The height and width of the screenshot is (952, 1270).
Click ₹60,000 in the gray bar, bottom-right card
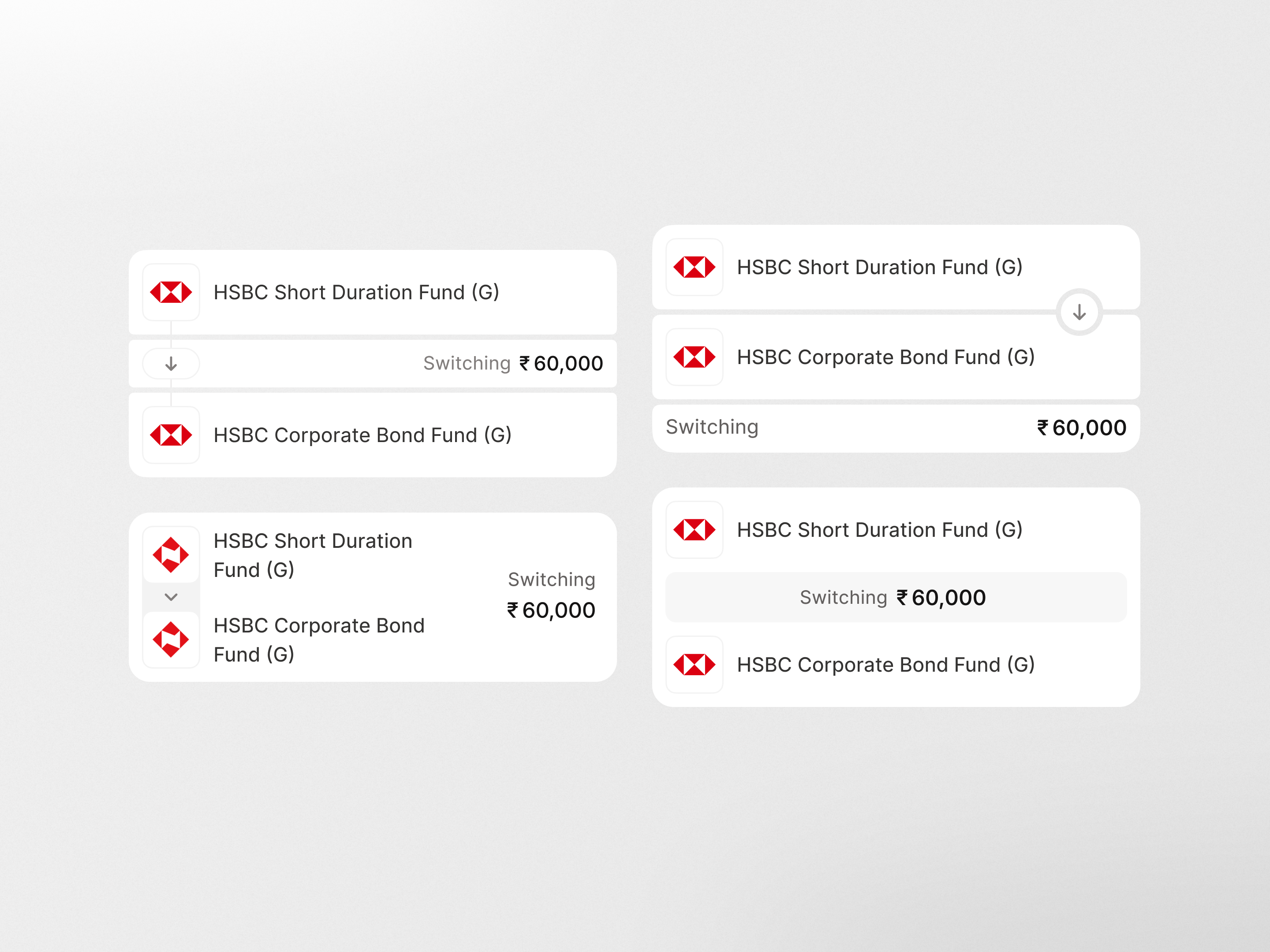(941, 598)
